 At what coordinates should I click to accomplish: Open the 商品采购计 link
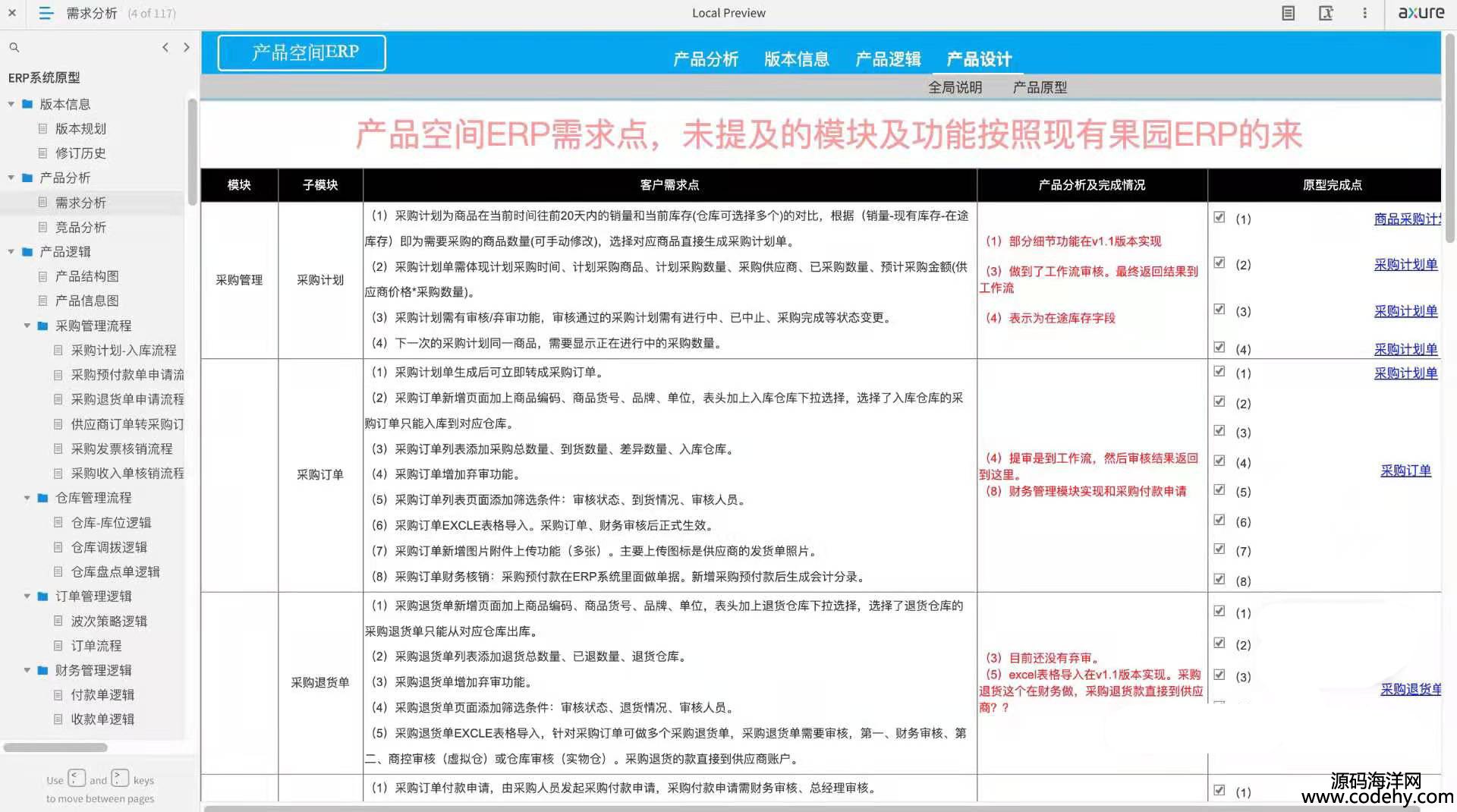pyautogui.click(x=1407, y=219)
